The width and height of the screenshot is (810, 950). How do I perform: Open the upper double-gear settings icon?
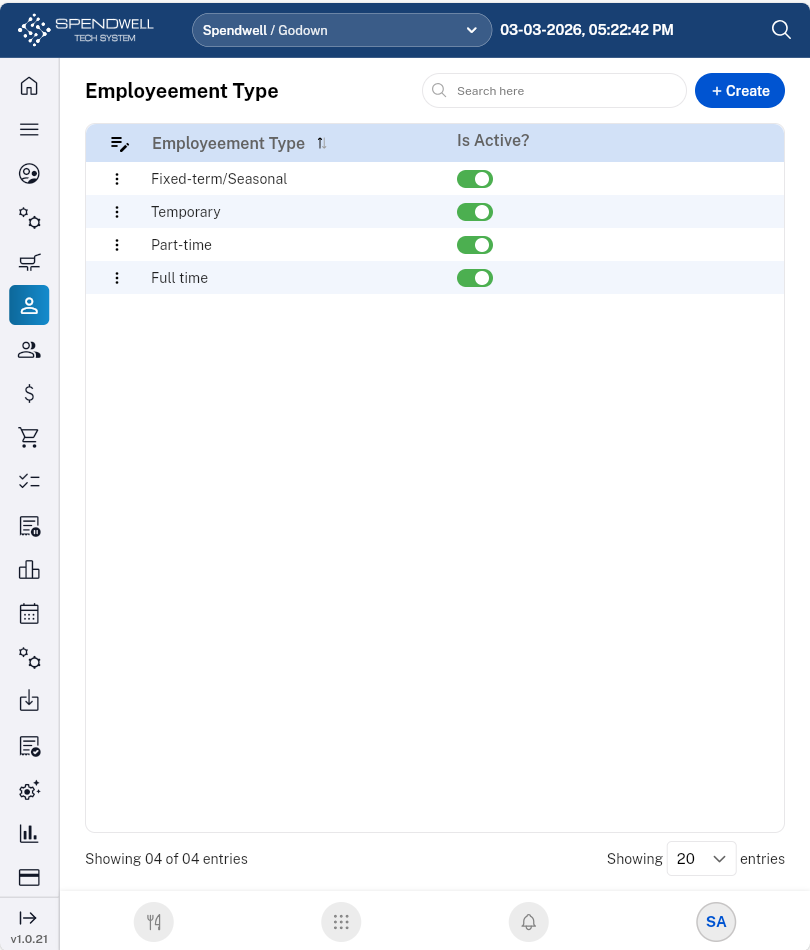click(29, 218)
